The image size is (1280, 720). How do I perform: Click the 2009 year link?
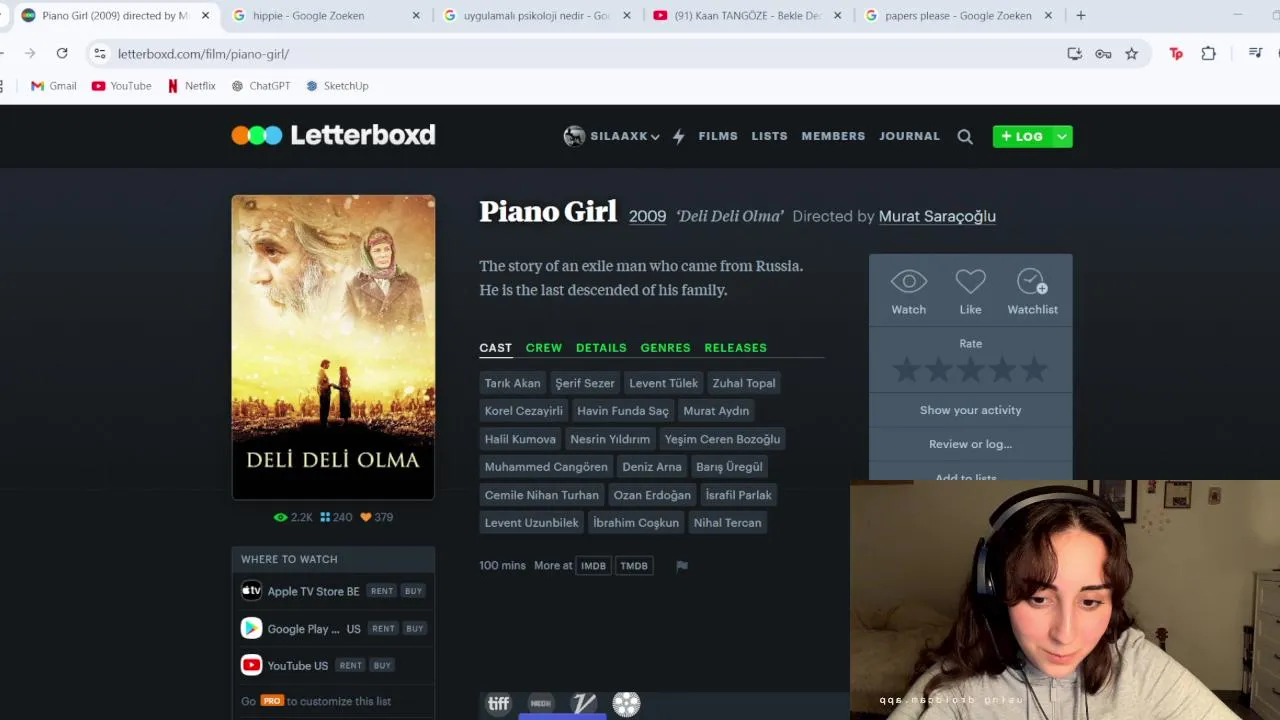(x=647, y=216)
